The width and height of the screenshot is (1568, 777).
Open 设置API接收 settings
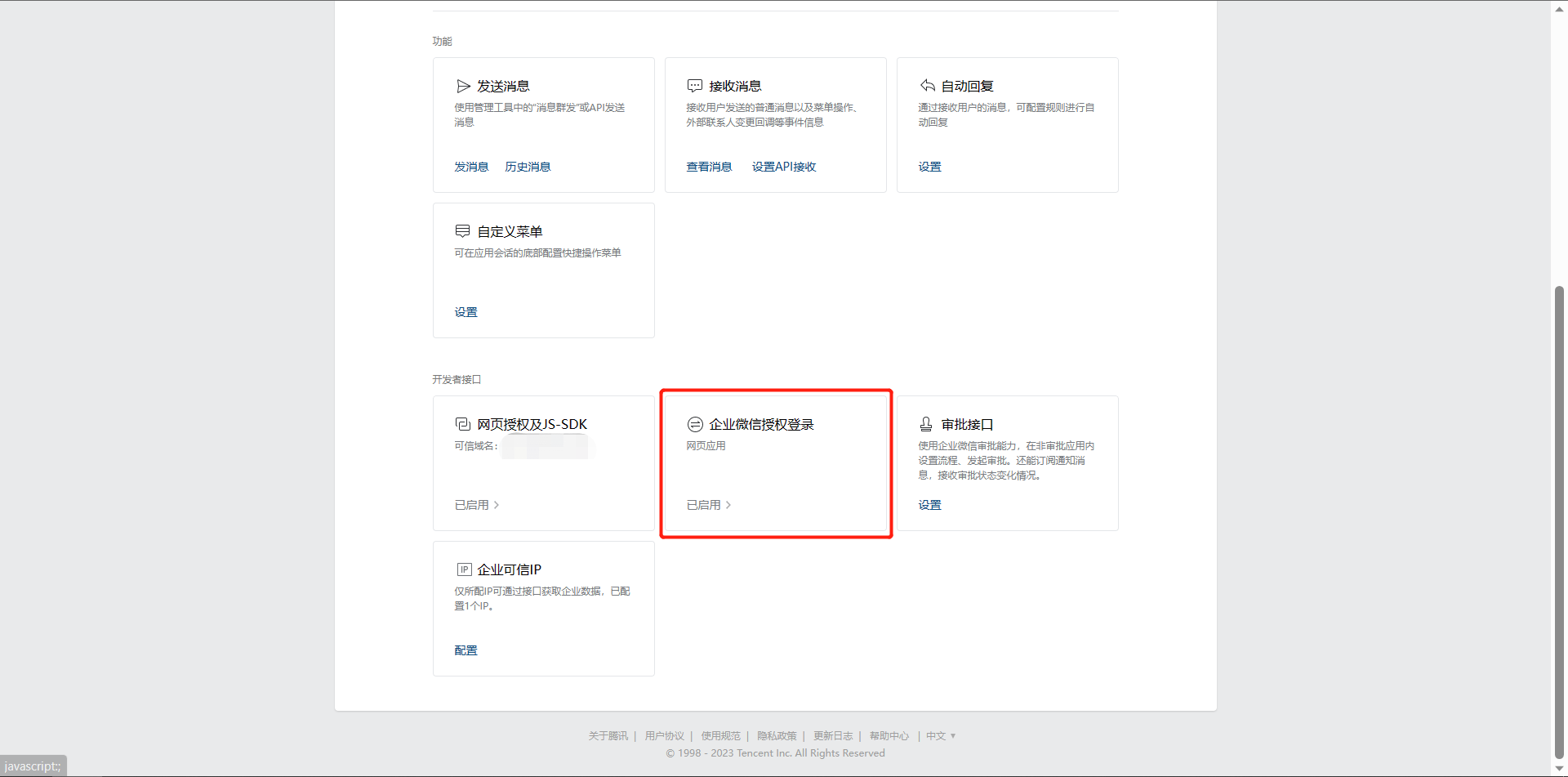[x=784, y=167]
